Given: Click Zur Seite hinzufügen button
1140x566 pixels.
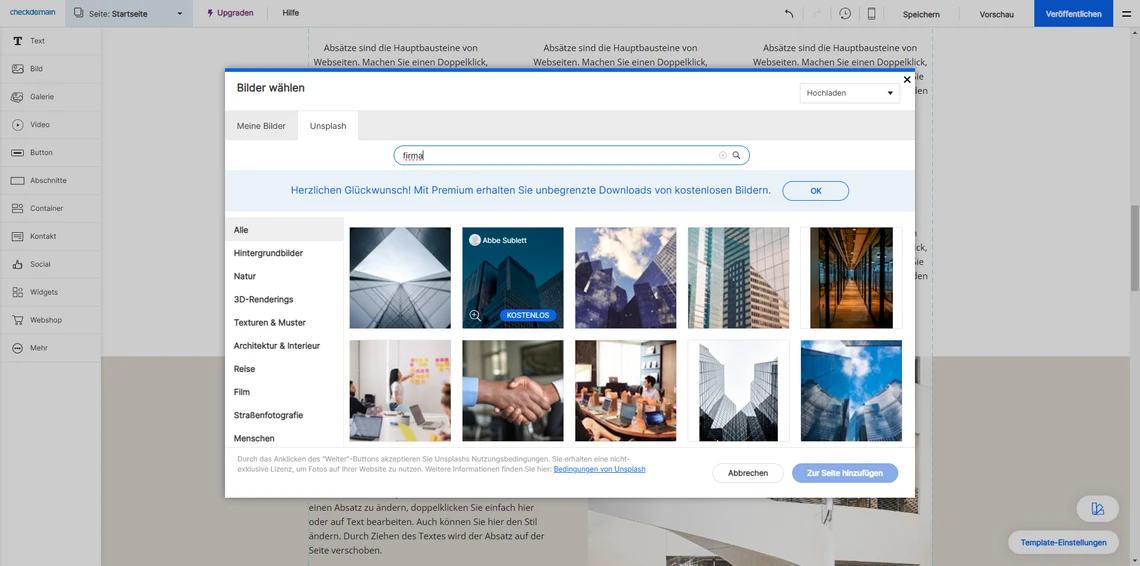Looking at the screenshot, I should (845, 473).
